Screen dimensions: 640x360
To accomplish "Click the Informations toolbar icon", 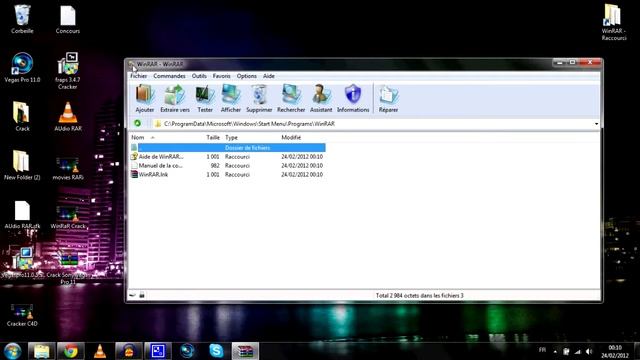I will 353,99.
